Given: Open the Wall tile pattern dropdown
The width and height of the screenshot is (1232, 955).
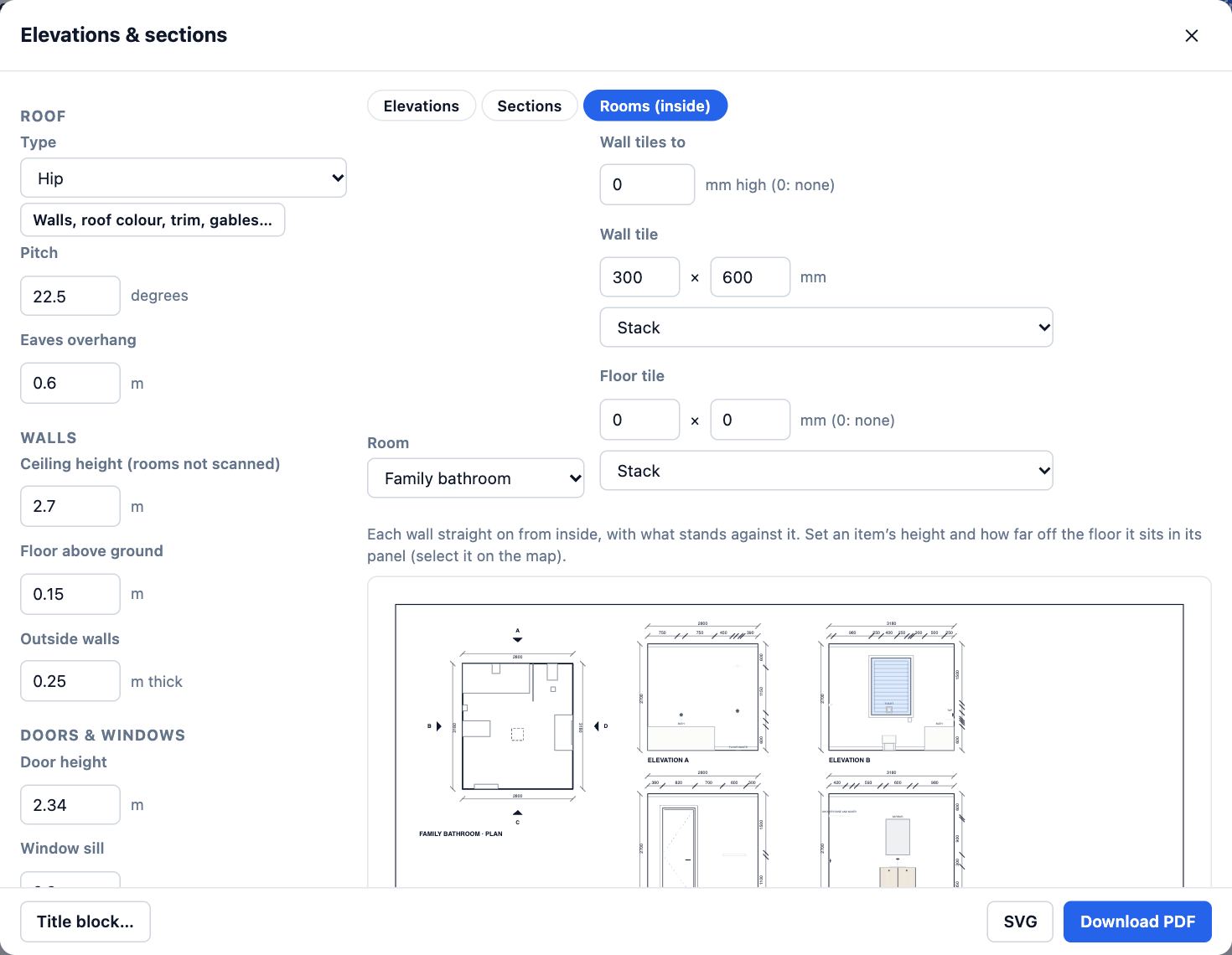Looking at the screenshot, I should [x=826, y=328].
